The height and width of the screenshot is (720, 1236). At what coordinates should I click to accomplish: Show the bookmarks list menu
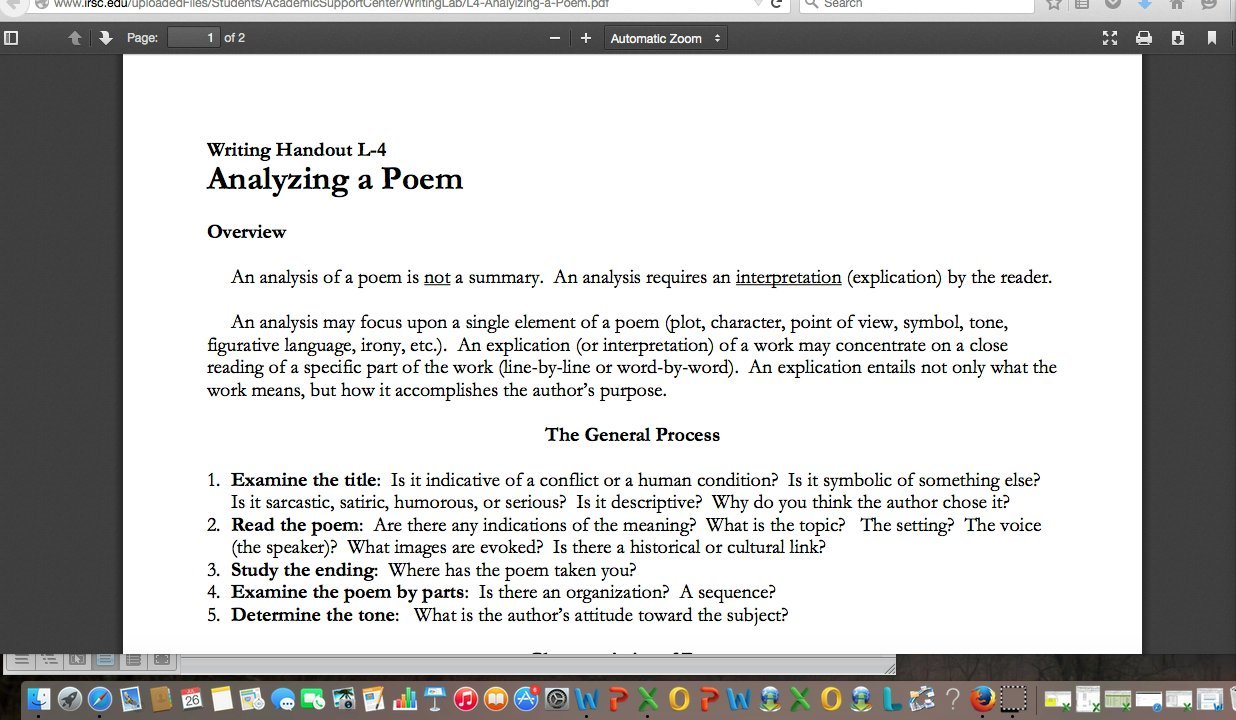pyautogui.click(x=1082, y=4)
